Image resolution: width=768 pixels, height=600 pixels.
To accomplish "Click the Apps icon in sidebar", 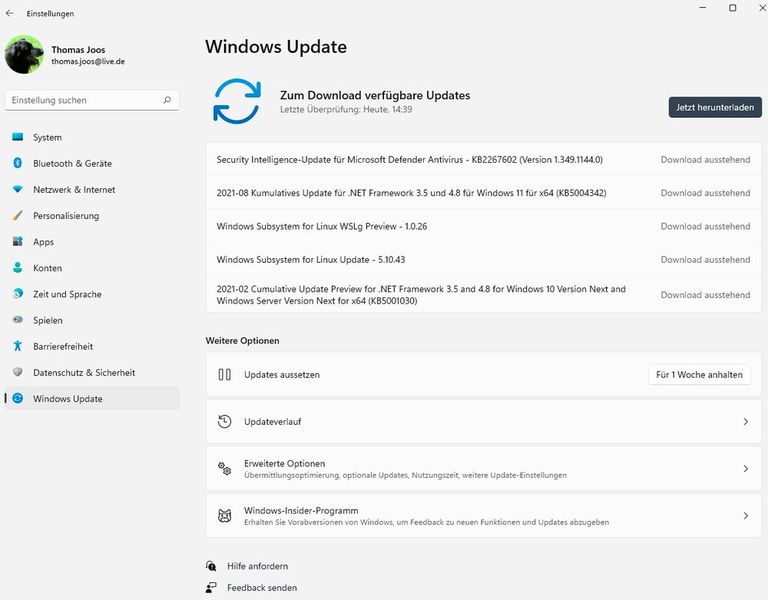I will tap(18, 241).
